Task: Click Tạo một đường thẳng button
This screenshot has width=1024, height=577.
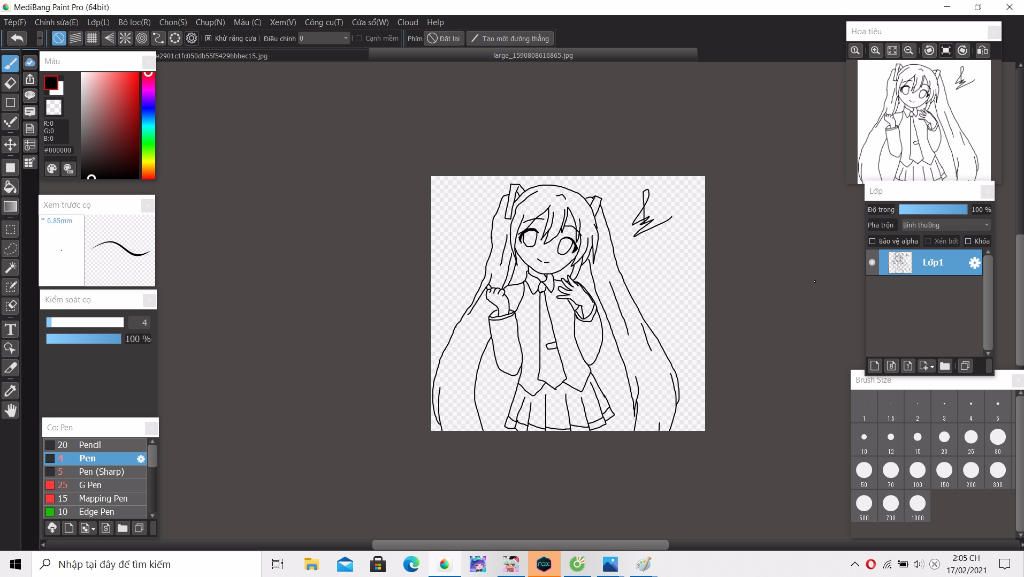Action: (x=510, y=39)
